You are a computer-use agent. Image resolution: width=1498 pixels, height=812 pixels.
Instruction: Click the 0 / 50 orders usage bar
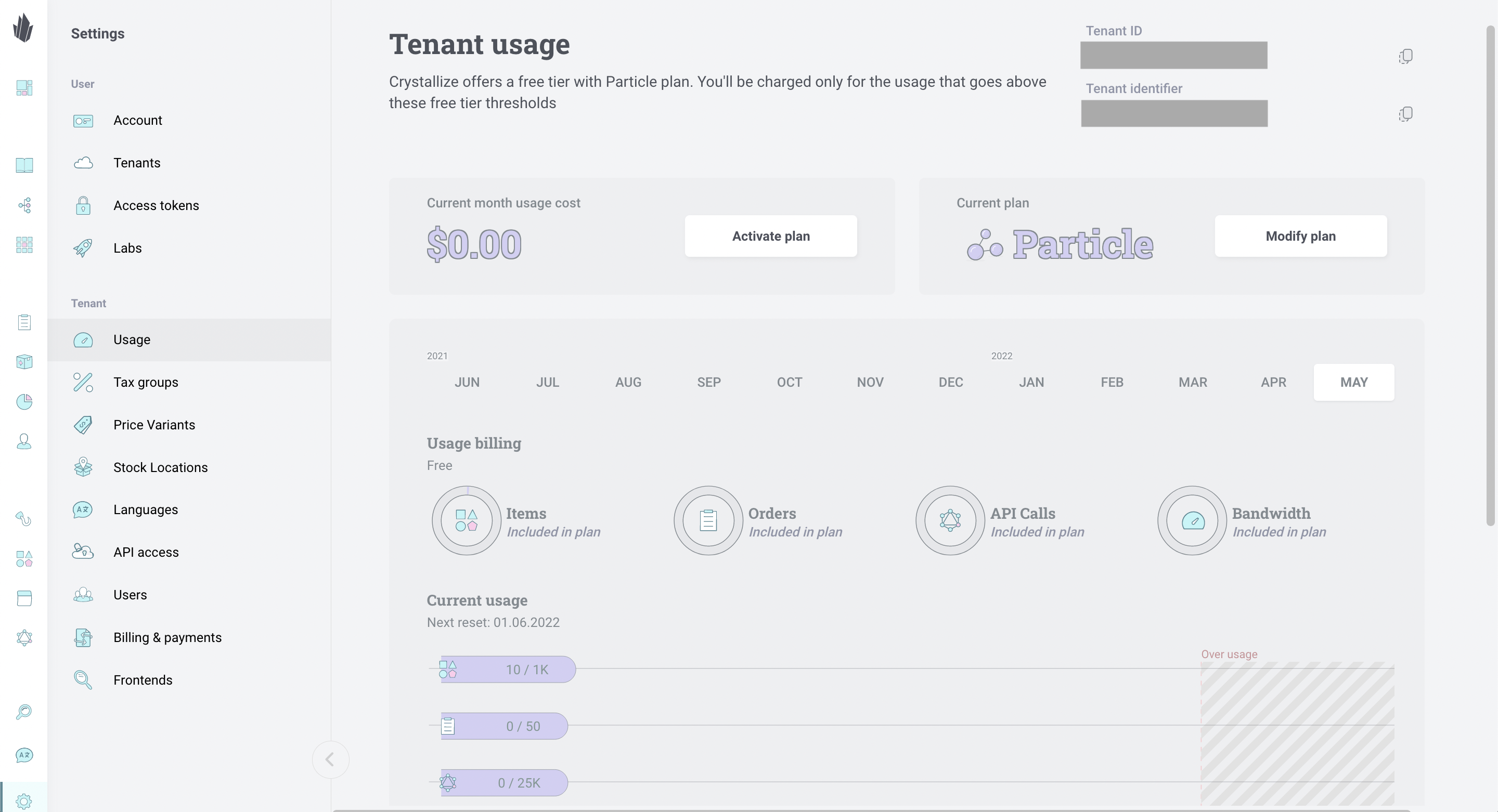[x=503, y=726]
